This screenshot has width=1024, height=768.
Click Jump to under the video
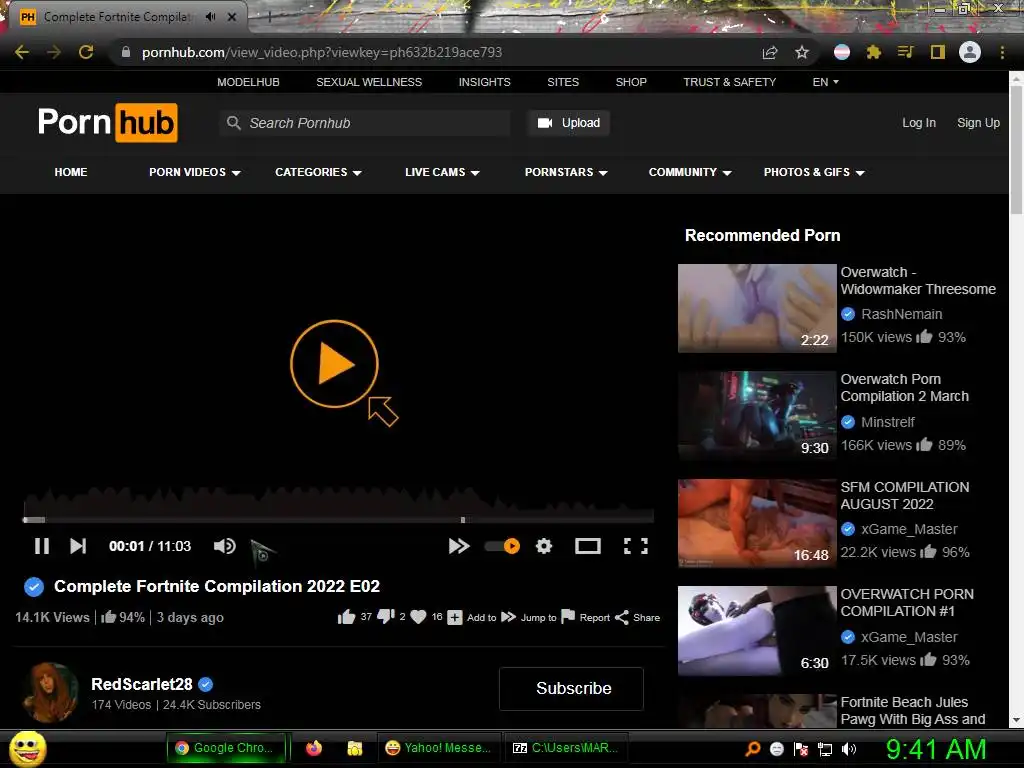[529, 617]
